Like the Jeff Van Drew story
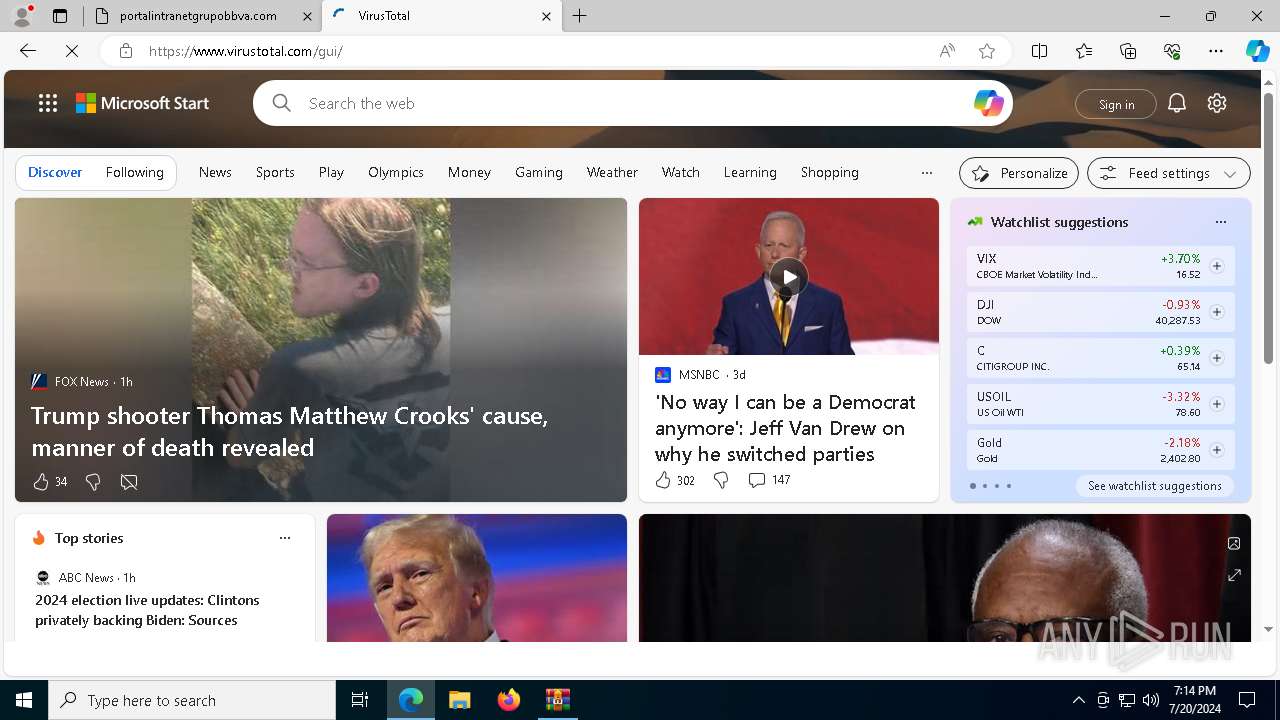This screenshot has width=1280, height=720. point(663,480)
